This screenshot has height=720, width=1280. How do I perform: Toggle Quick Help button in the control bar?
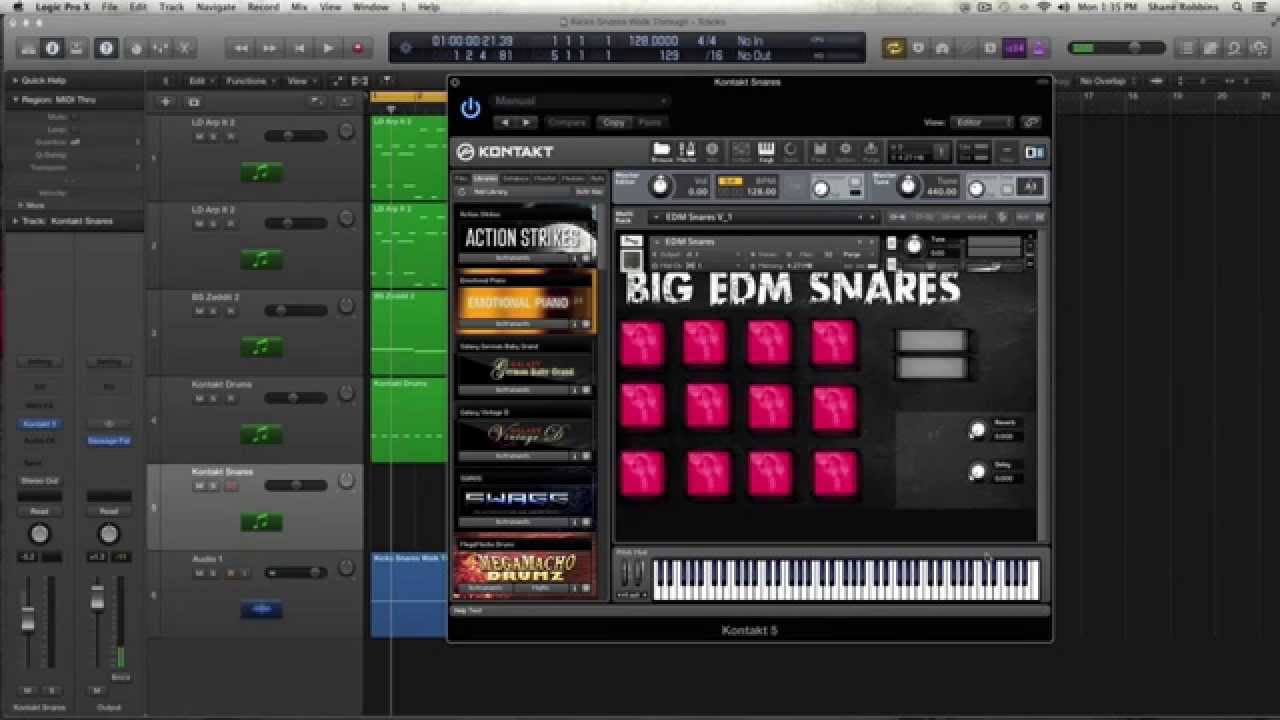click(x=106, y=48)
